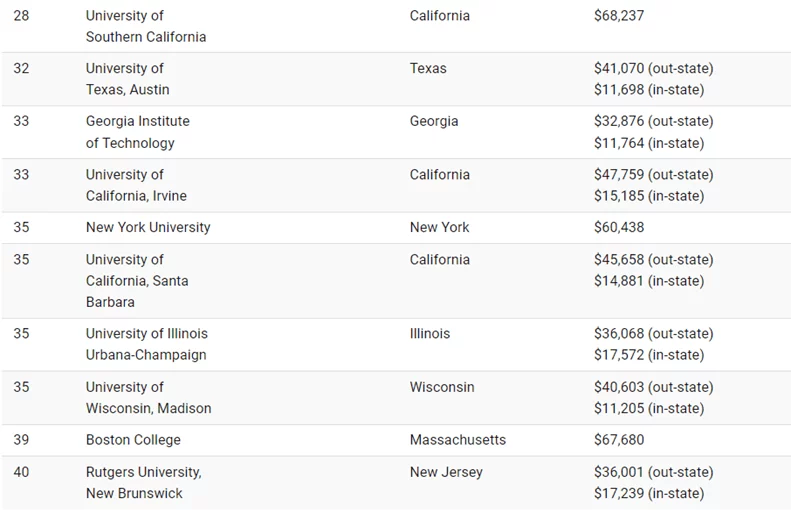Click University of Southern California name
The height and width of the screenshot is (510, 791).
[x=146, y=26]
